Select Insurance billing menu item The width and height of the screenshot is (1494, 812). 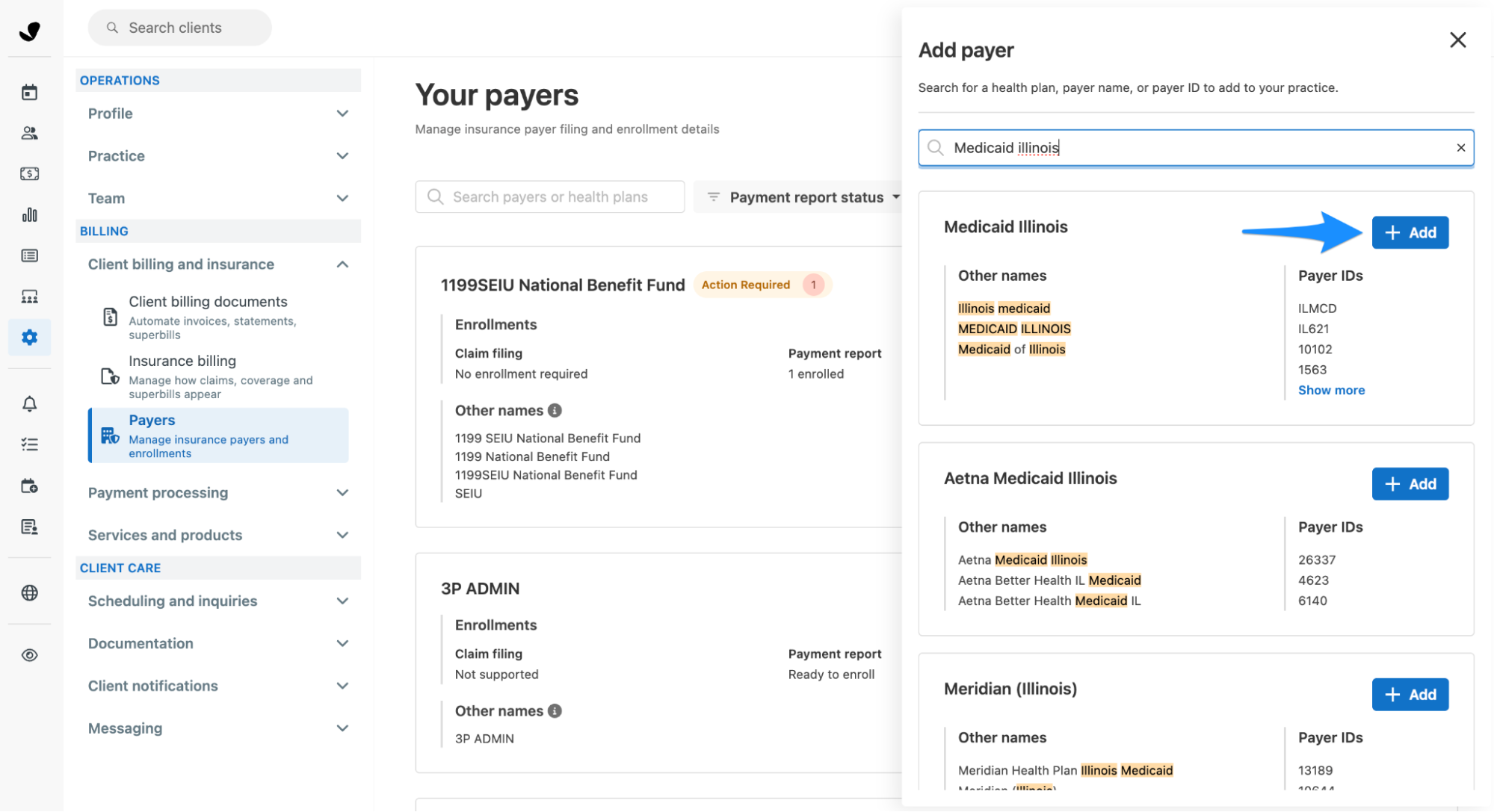(x=218, y=376)
